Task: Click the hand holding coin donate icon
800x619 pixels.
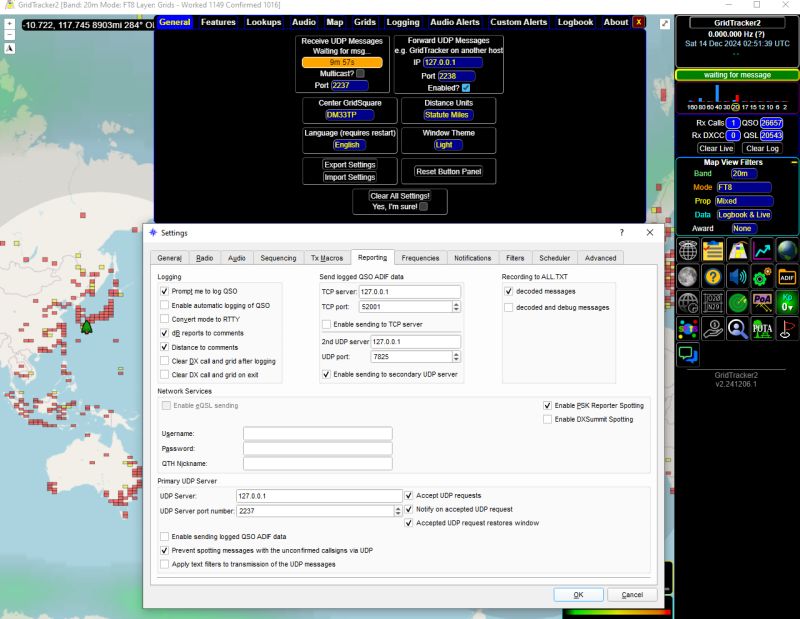Action: (713, 329)
